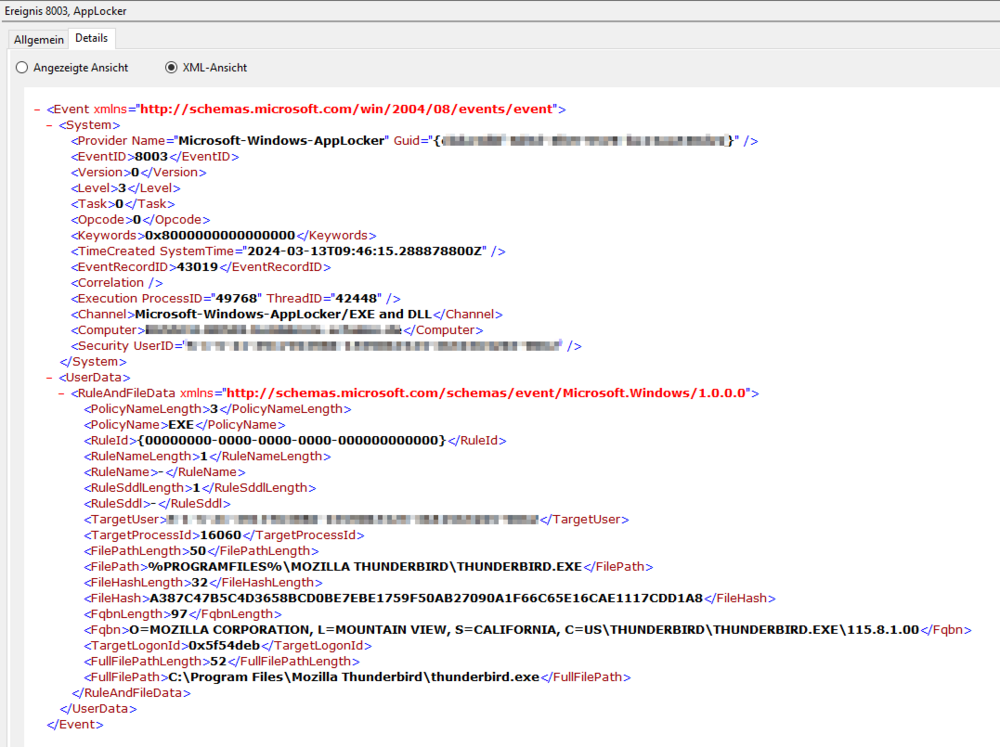
Task: Click the Event xmlns schema URL
Action: [x=348, y=109]
